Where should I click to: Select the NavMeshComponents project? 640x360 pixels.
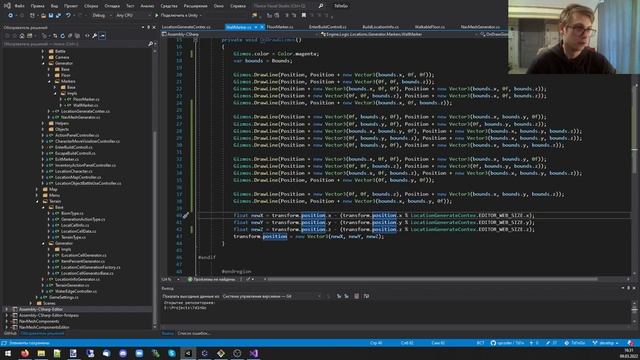point(39,321)
